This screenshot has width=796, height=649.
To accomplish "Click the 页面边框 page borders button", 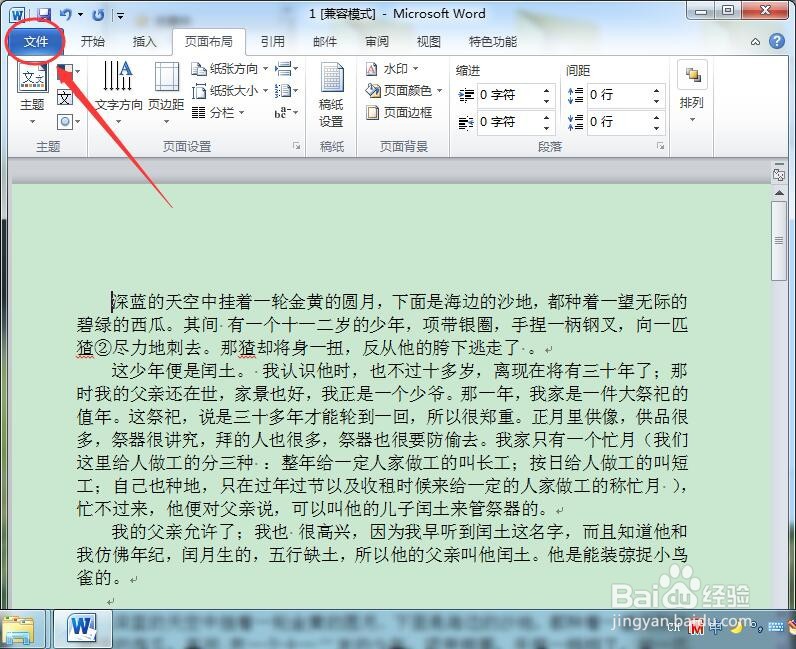I will (x=399, y=113).
